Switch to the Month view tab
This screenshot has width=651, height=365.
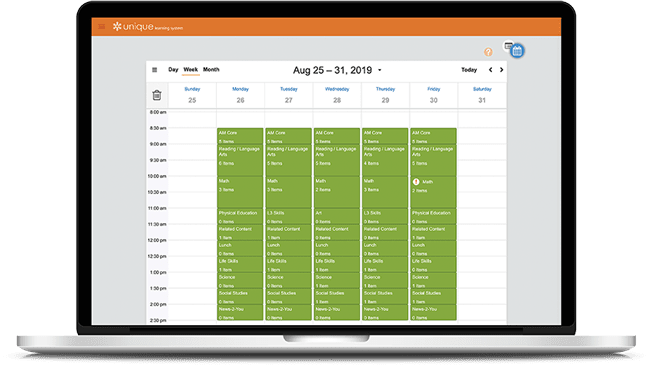pyautogui.click(x=211, y=69)
